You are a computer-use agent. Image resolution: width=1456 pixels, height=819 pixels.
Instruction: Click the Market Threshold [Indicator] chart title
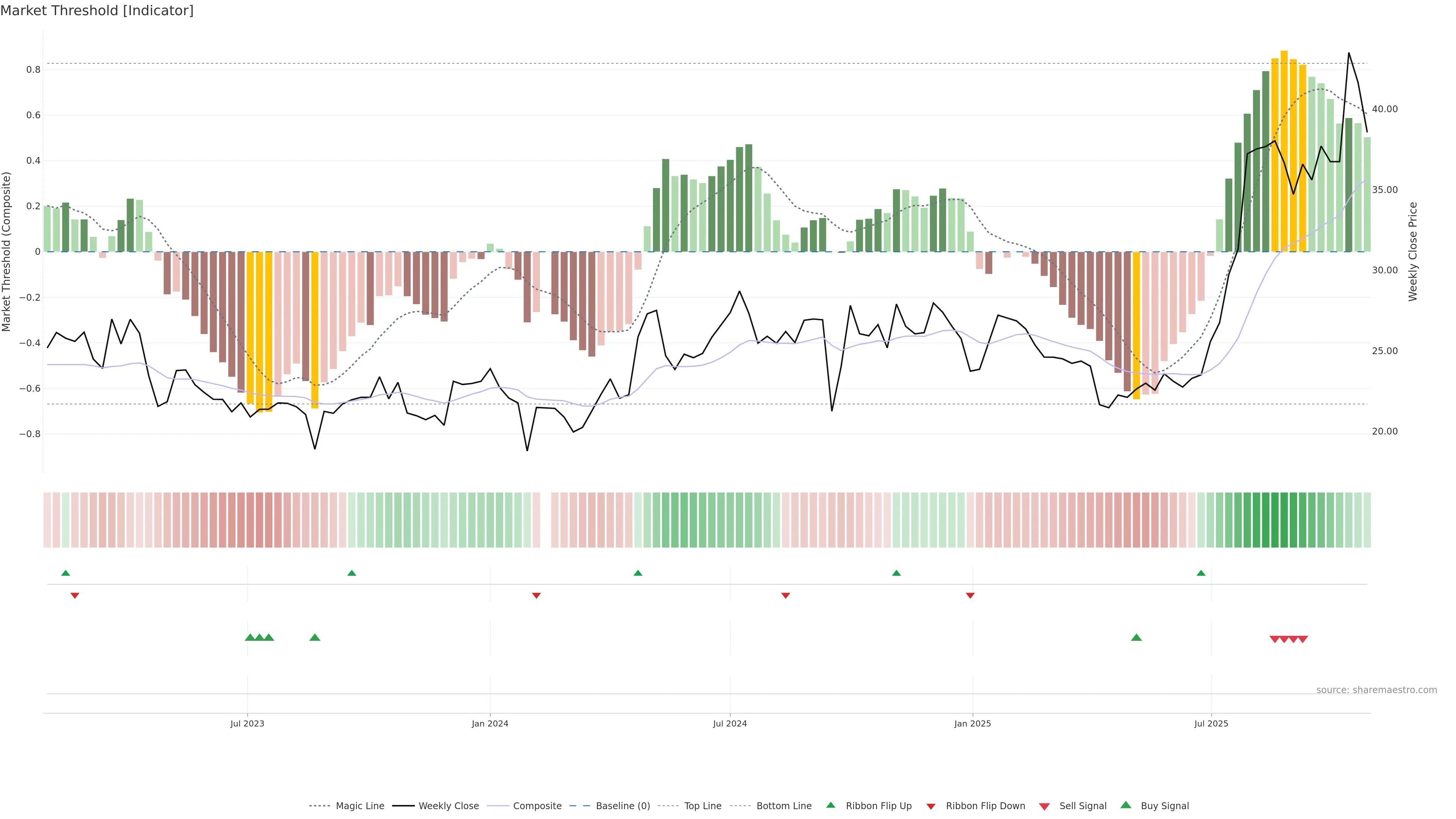(97, 11)
